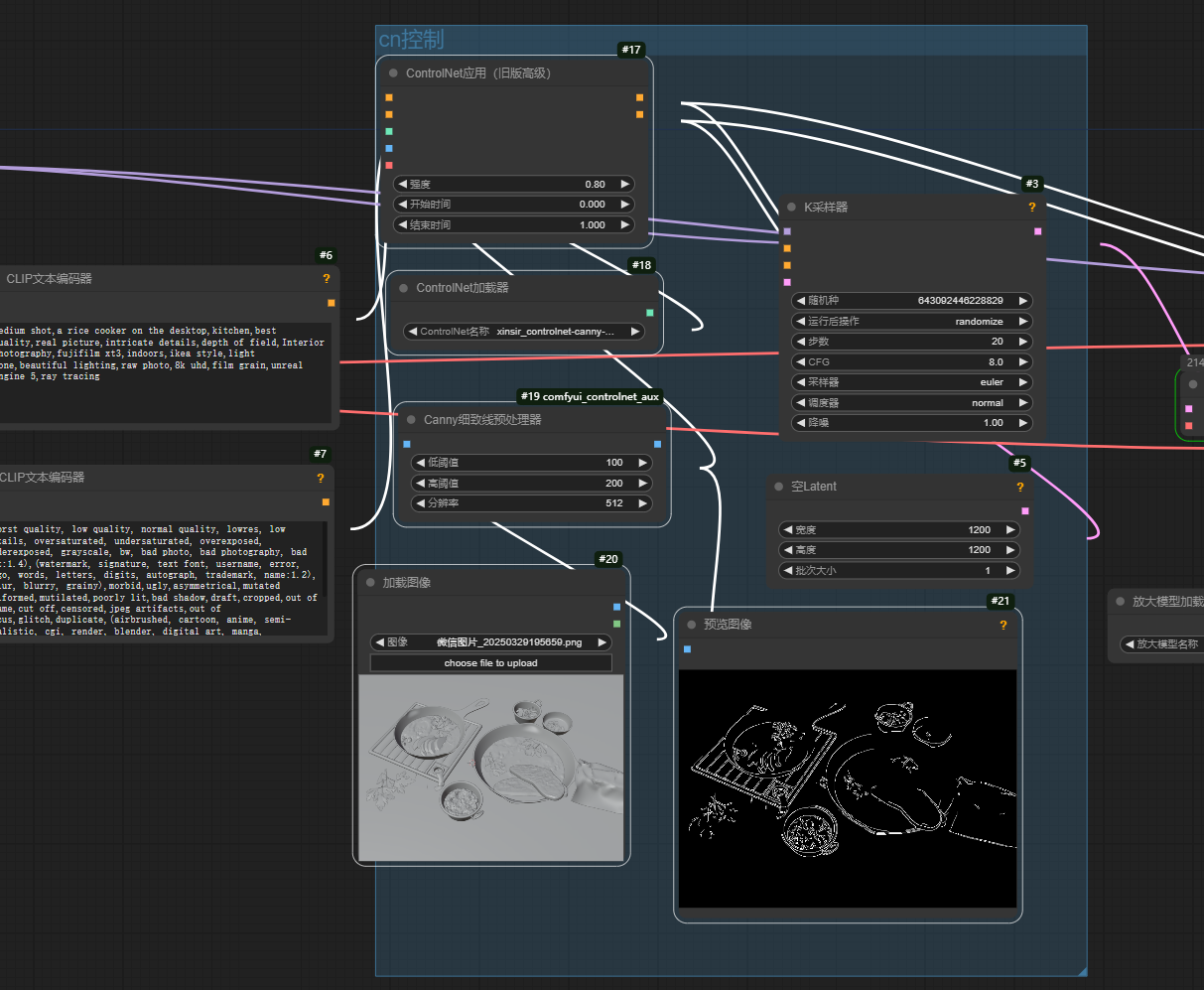Screen dimensions: 1204x990
Task: Increase 结束时间 with right arrow
Action: pyautogui.click(x=625, y=225)
